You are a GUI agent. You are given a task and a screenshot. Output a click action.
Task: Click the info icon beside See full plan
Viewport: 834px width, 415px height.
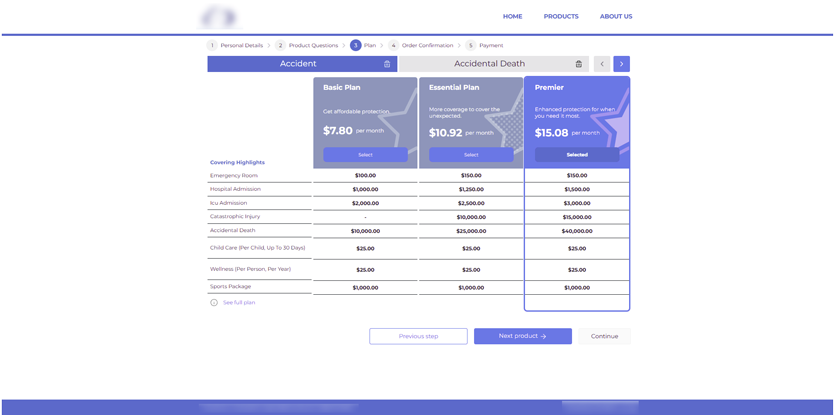(214, 302)
